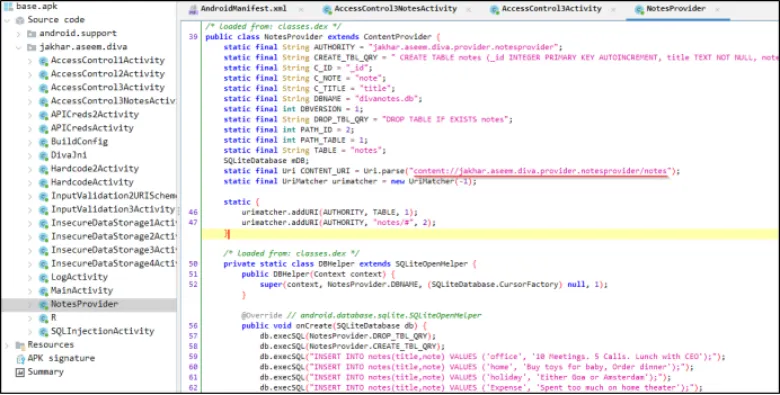780x395 pixels.
Task: Click the Hardcode2Activity class icon
Action: pos(43,169)
